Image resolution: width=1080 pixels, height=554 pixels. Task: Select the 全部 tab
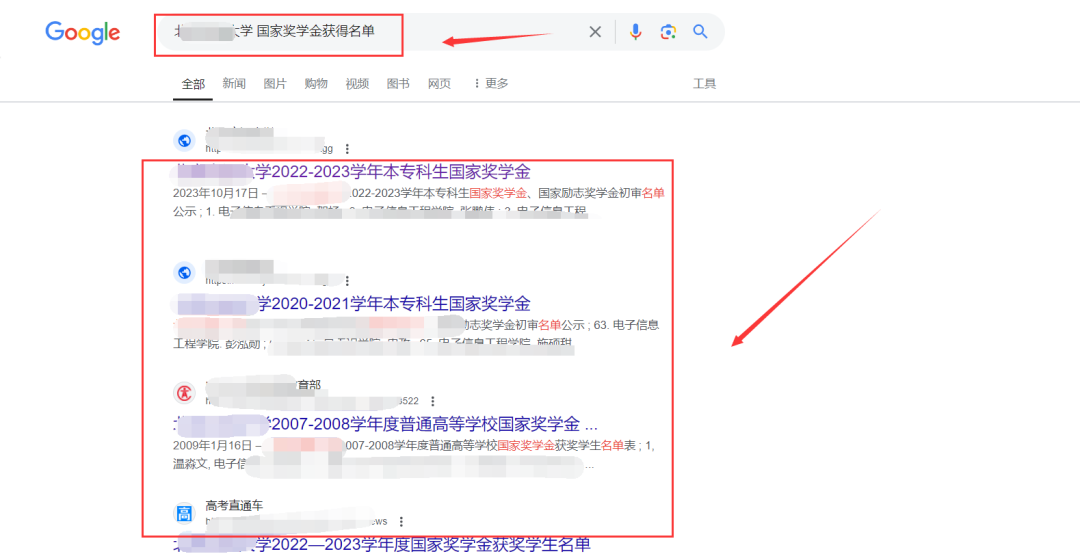click(193, 84)
